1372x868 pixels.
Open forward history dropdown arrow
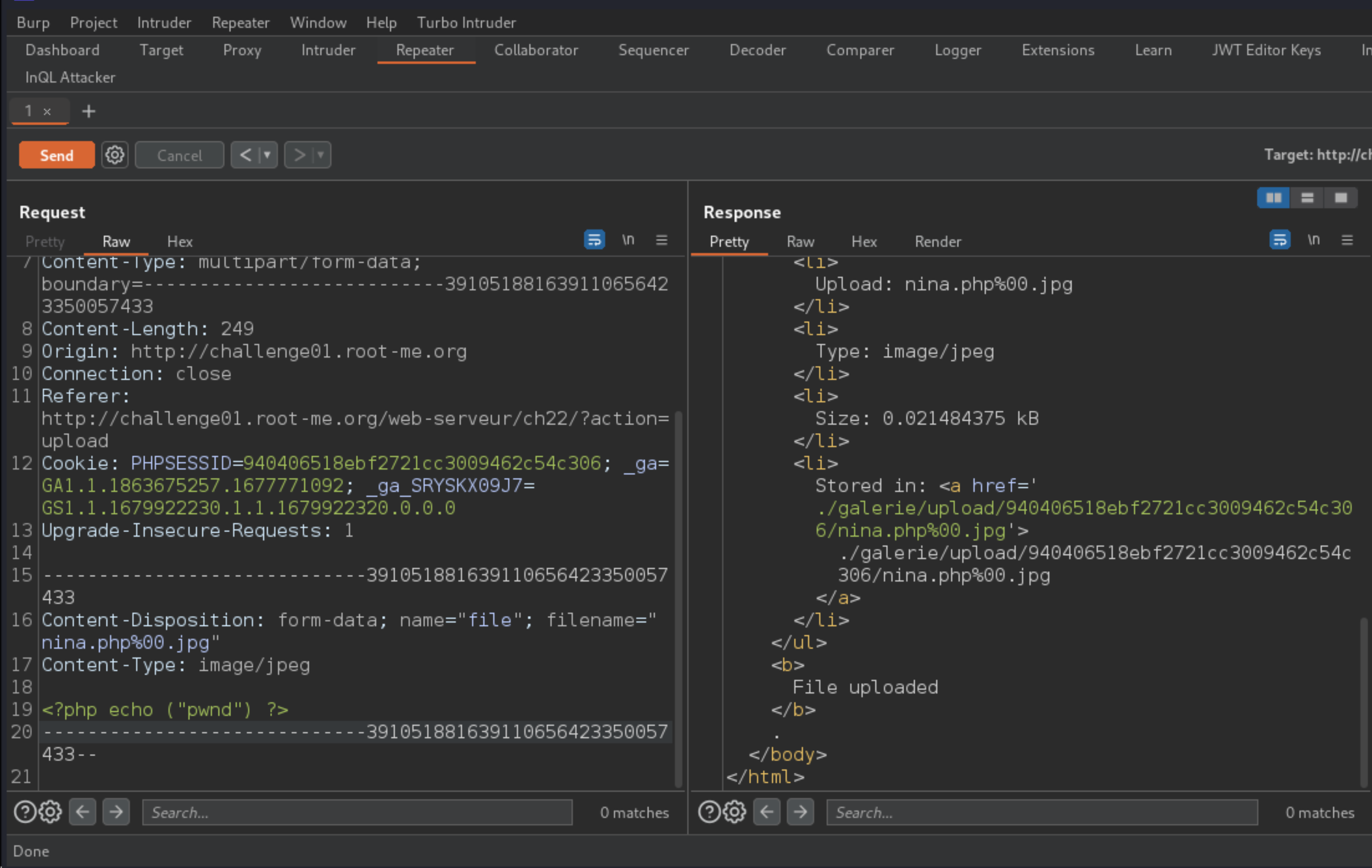[322, 155]
